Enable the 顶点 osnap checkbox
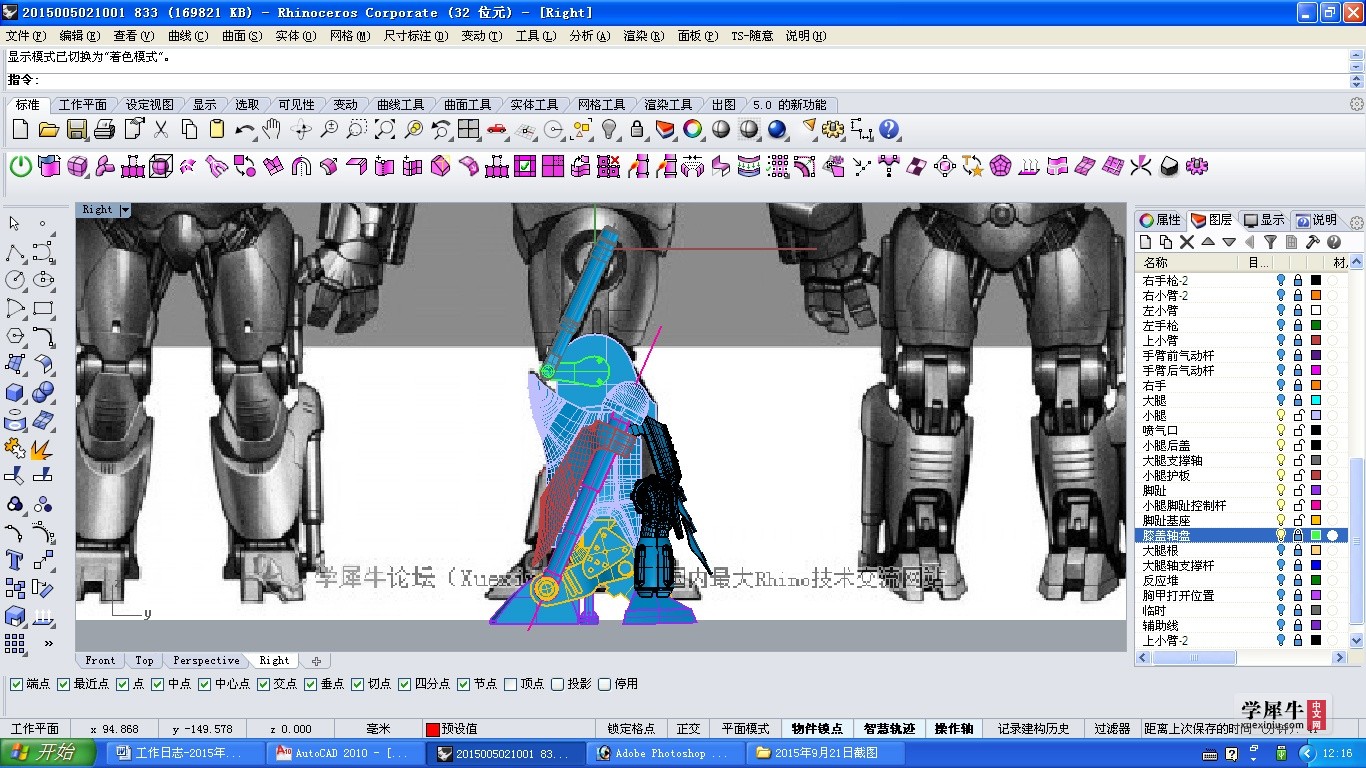This screenshot has height=768, width=1366. pyautogui.click(x=511, y=684)
